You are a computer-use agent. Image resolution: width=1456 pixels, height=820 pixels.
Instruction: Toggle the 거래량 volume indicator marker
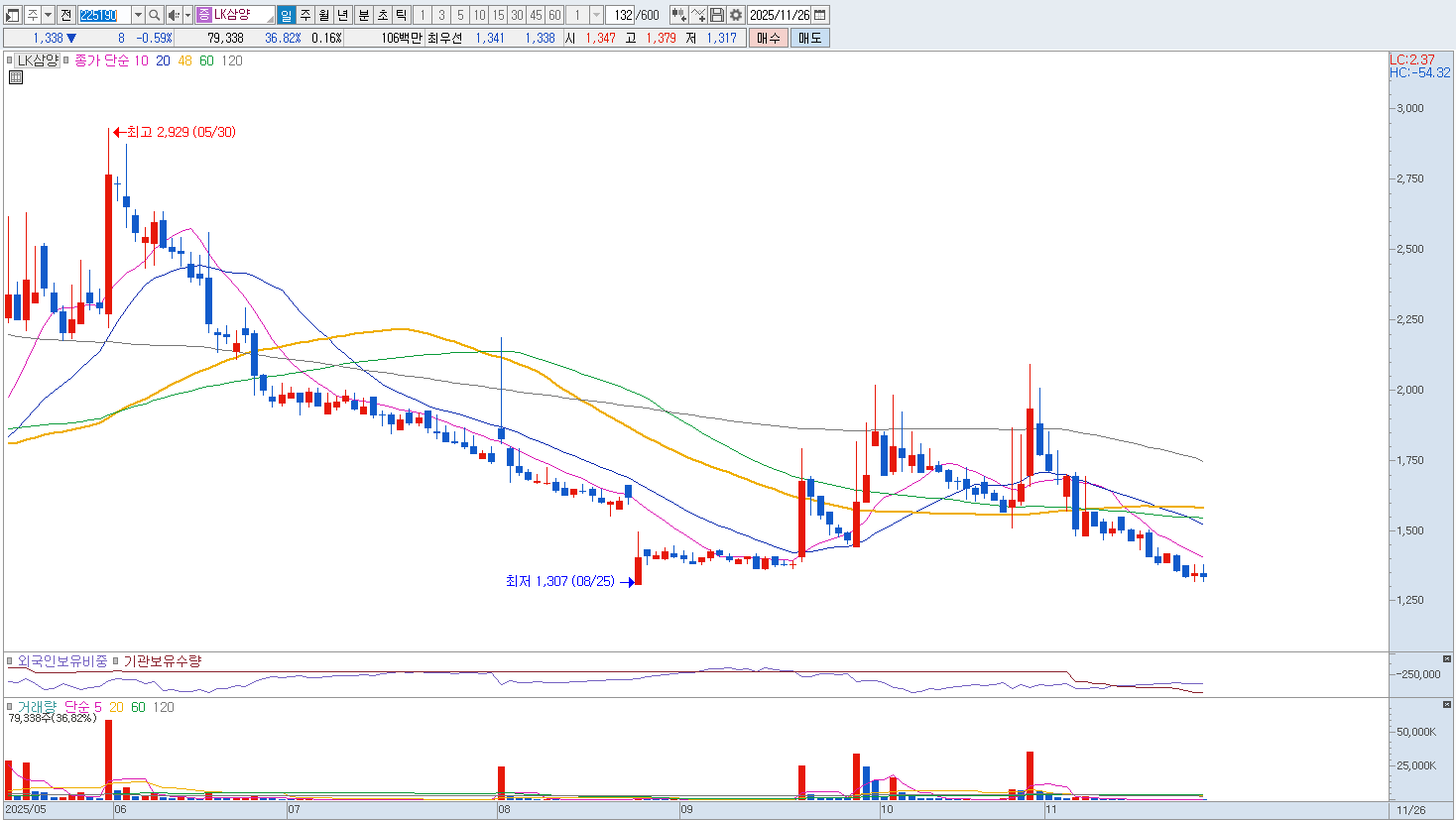11,707
